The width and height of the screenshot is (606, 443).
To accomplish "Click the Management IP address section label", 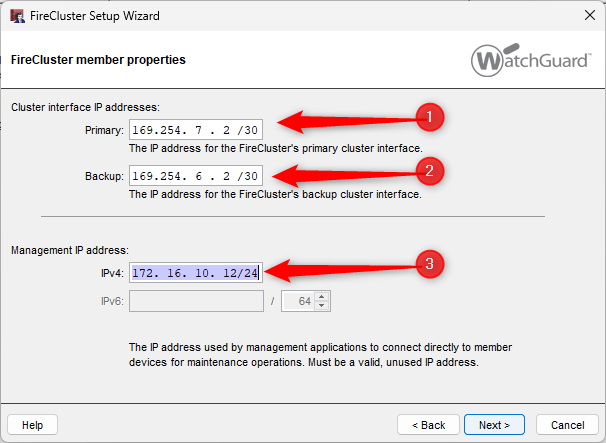I will coord(70,250).
